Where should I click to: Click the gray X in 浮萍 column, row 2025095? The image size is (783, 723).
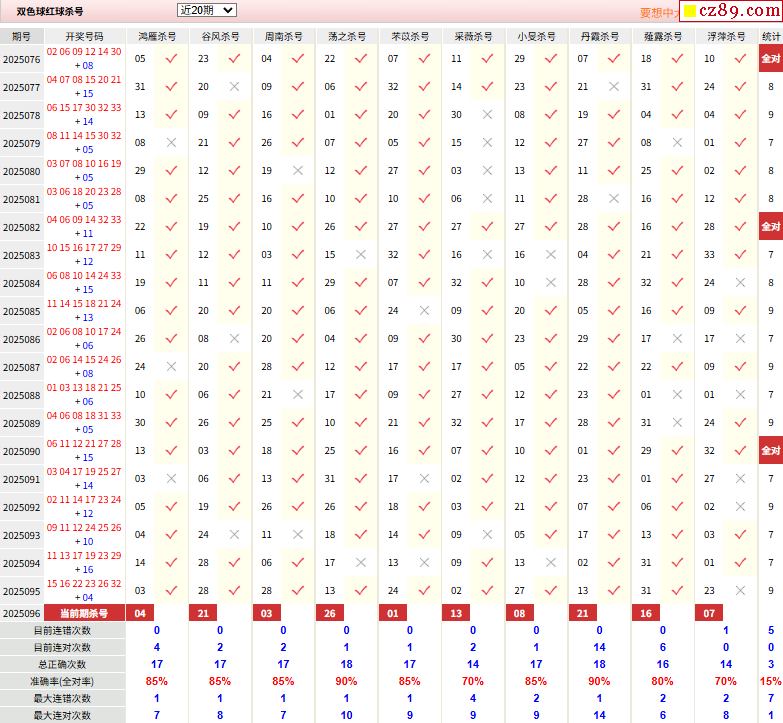click(x=741, y=590)
